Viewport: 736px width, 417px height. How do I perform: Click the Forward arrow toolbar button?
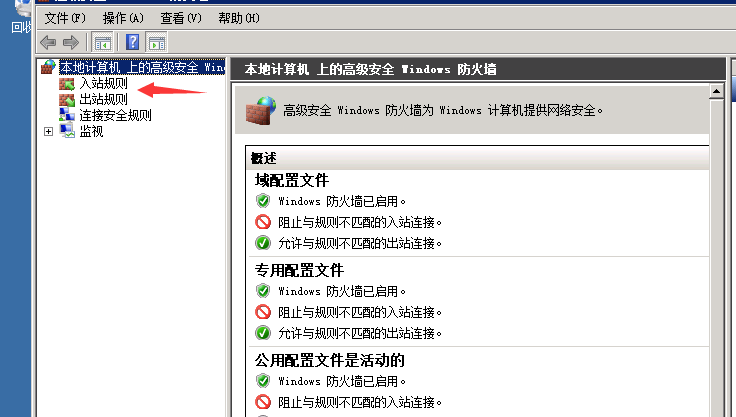tap(71, 43)
